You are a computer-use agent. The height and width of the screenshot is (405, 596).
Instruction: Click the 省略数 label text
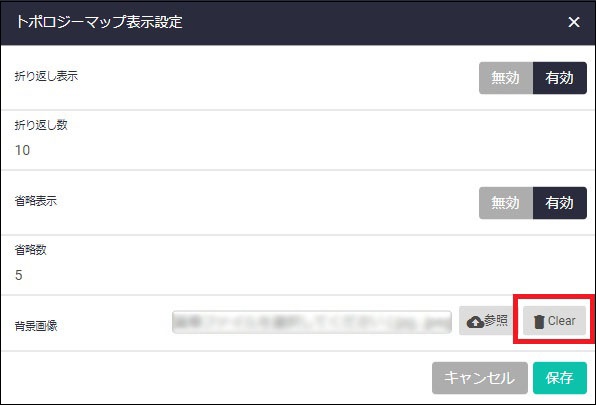click(x=30, y=250)
